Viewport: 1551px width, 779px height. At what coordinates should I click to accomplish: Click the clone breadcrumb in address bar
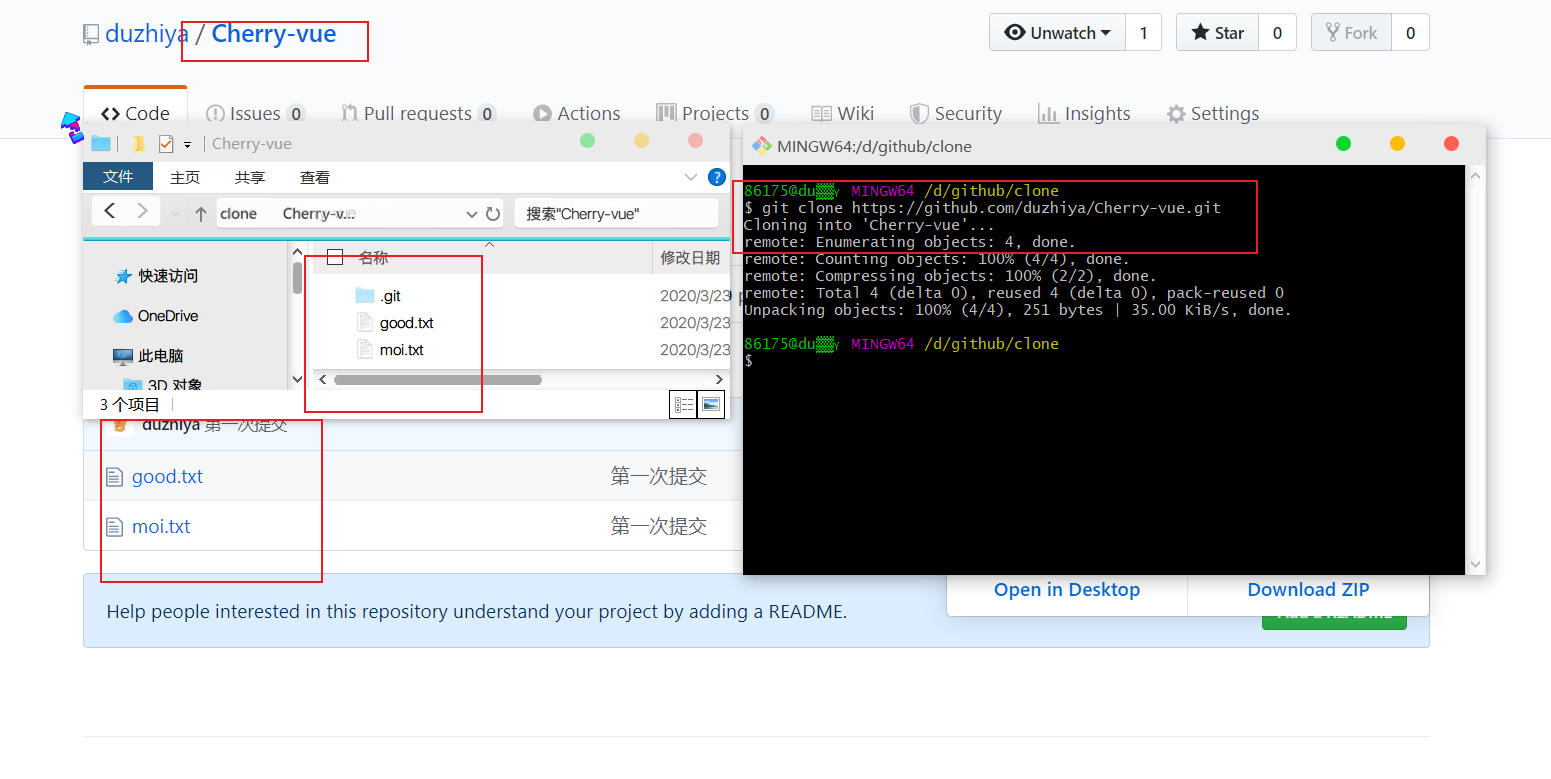(239, 214)
